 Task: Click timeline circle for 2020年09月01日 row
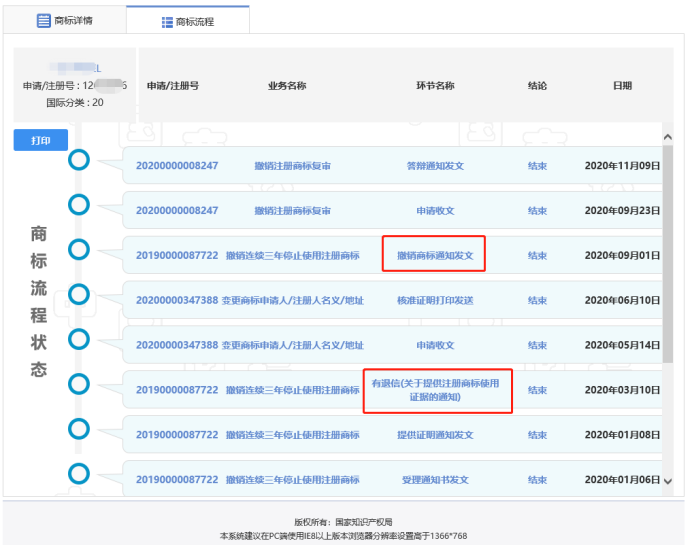point(79,250)
